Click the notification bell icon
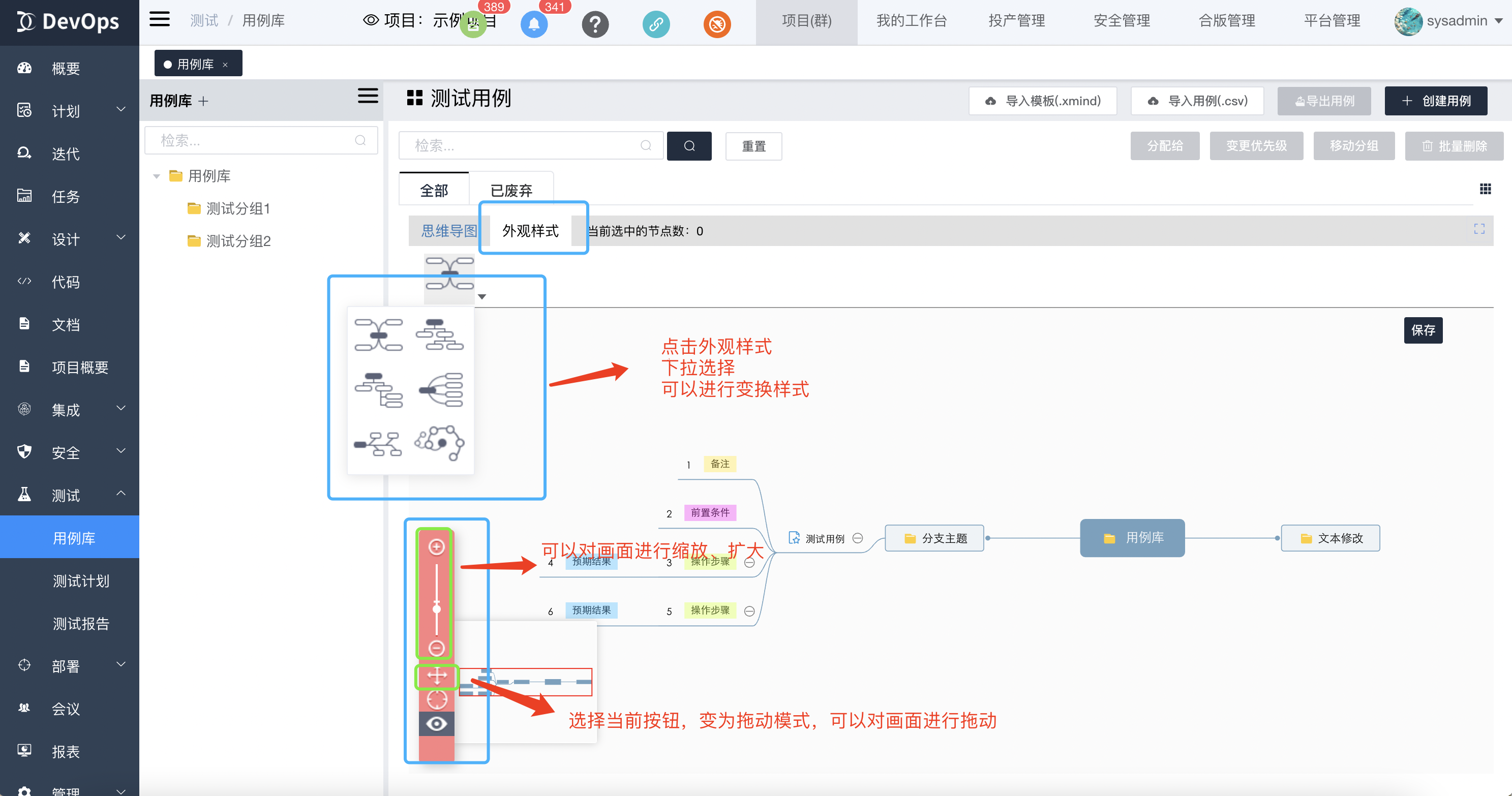 pos(533,25)
